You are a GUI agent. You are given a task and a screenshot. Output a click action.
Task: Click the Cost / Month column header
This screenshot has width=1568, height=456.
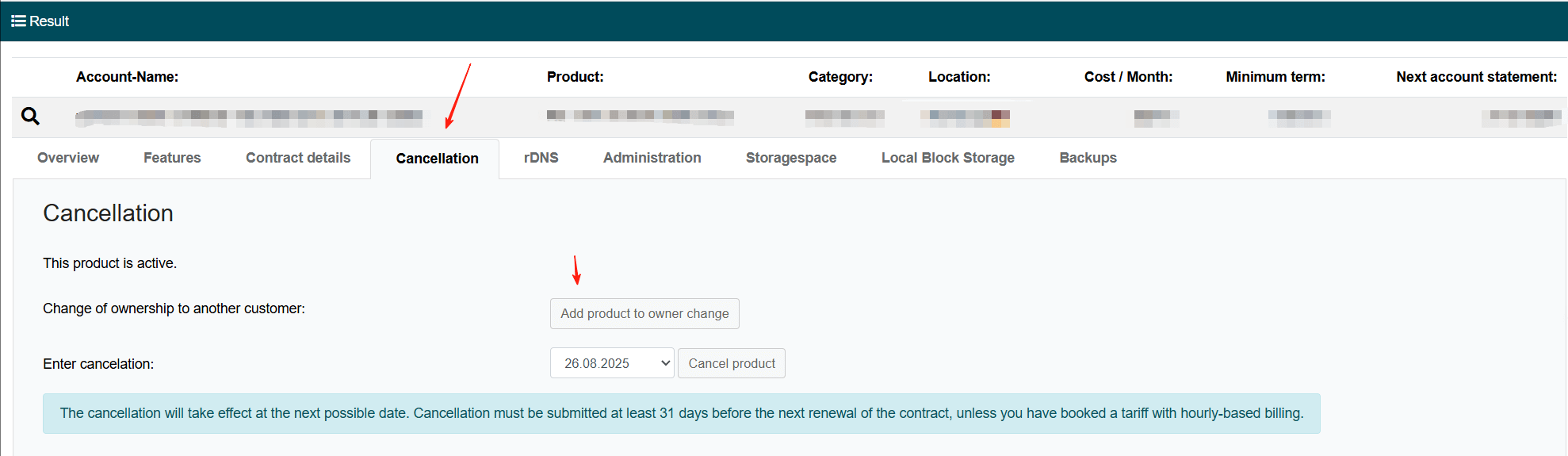[1128, 77]
